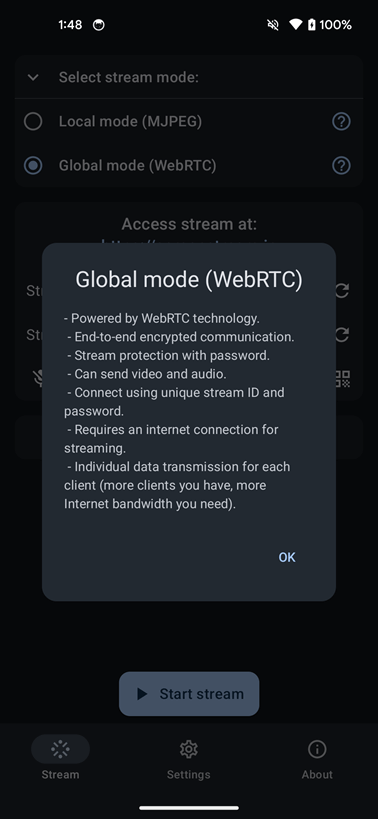This screenshot has height=819, width=378.
Task: Click the Settings gear icon
Action: click(188, 749)
